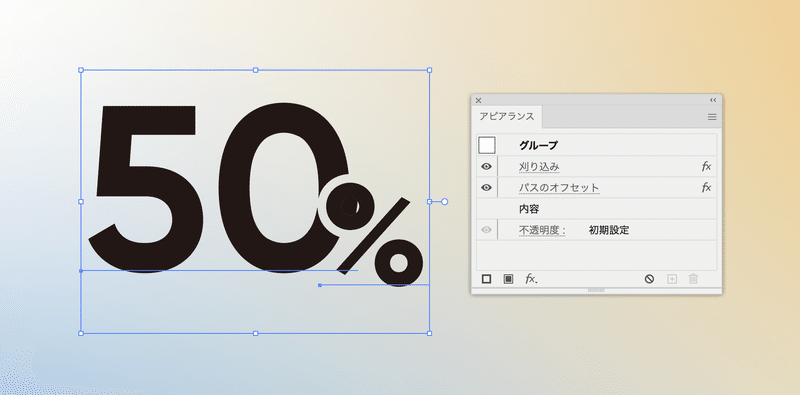The image size is (800, 395).
Task: Click the Add New Stroke icon
Action: (x=487, y=279)
